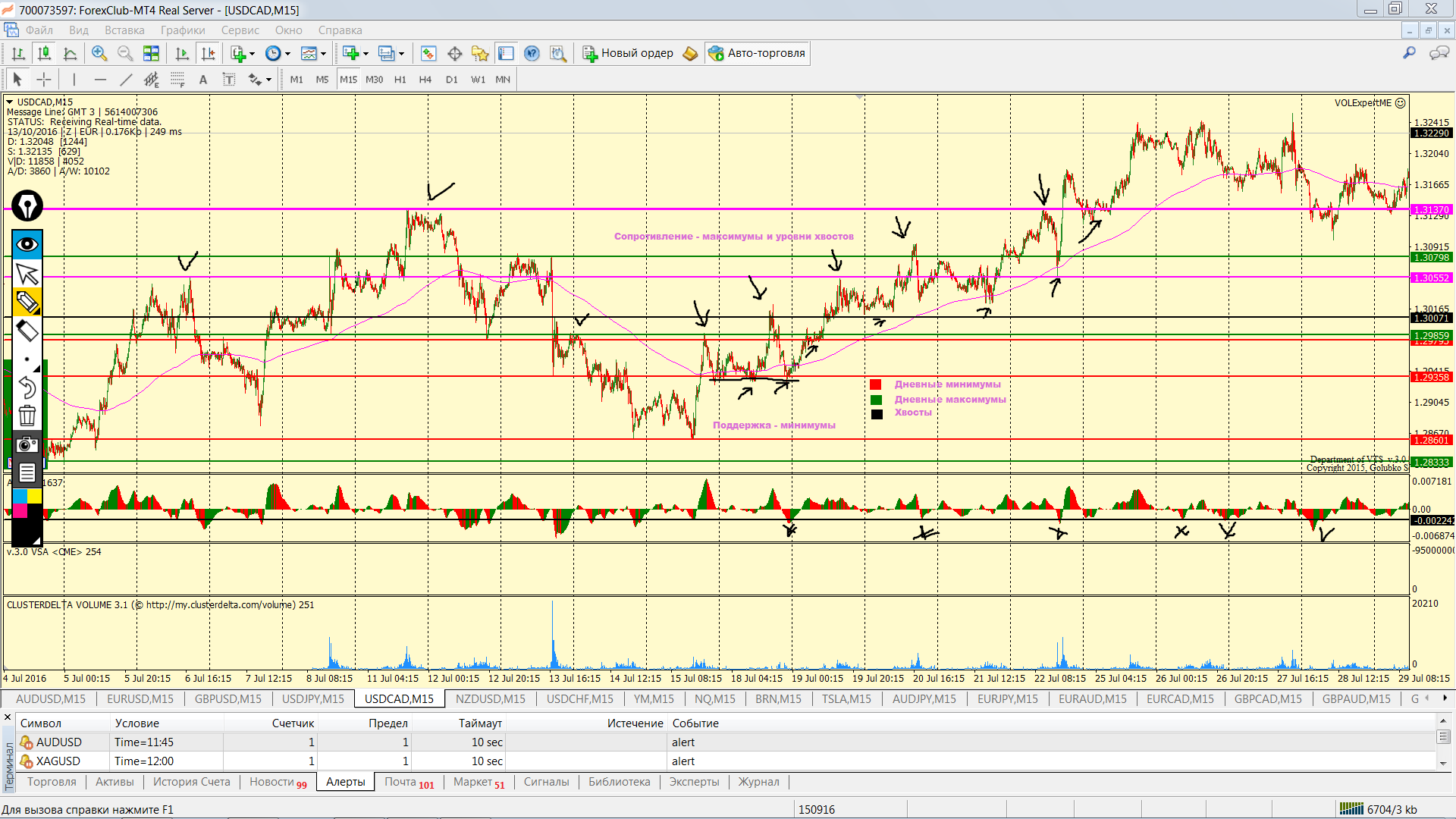
Task: Open the new chart dropdown arrow
Action: coord(366,53)
